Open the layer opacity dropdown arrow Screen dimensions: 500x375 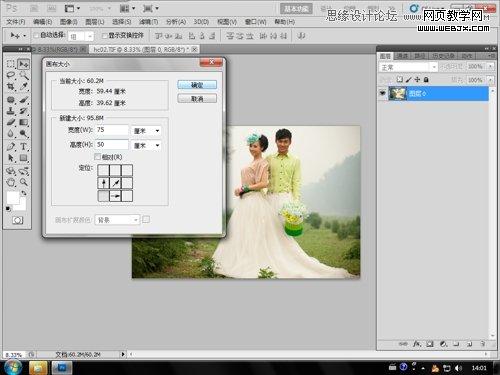490,67
